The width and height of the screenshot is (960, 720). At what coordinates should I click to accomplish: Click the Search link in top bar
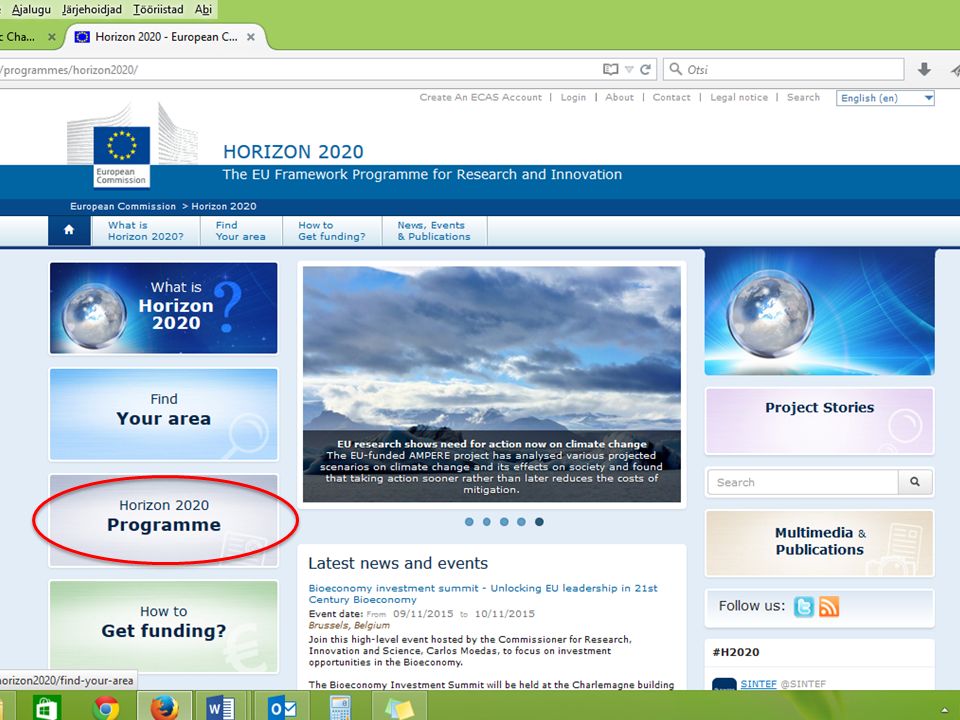(803, 97)
